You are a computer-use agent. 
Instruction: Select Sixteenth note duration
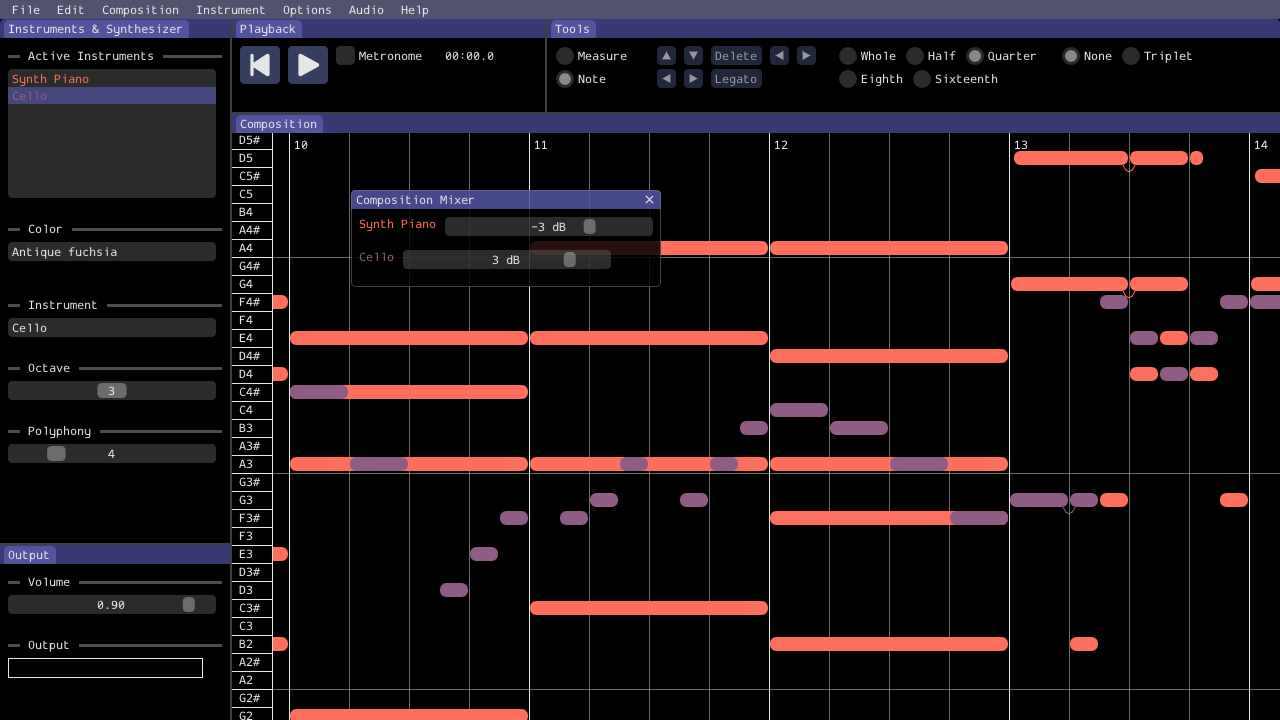922,79
